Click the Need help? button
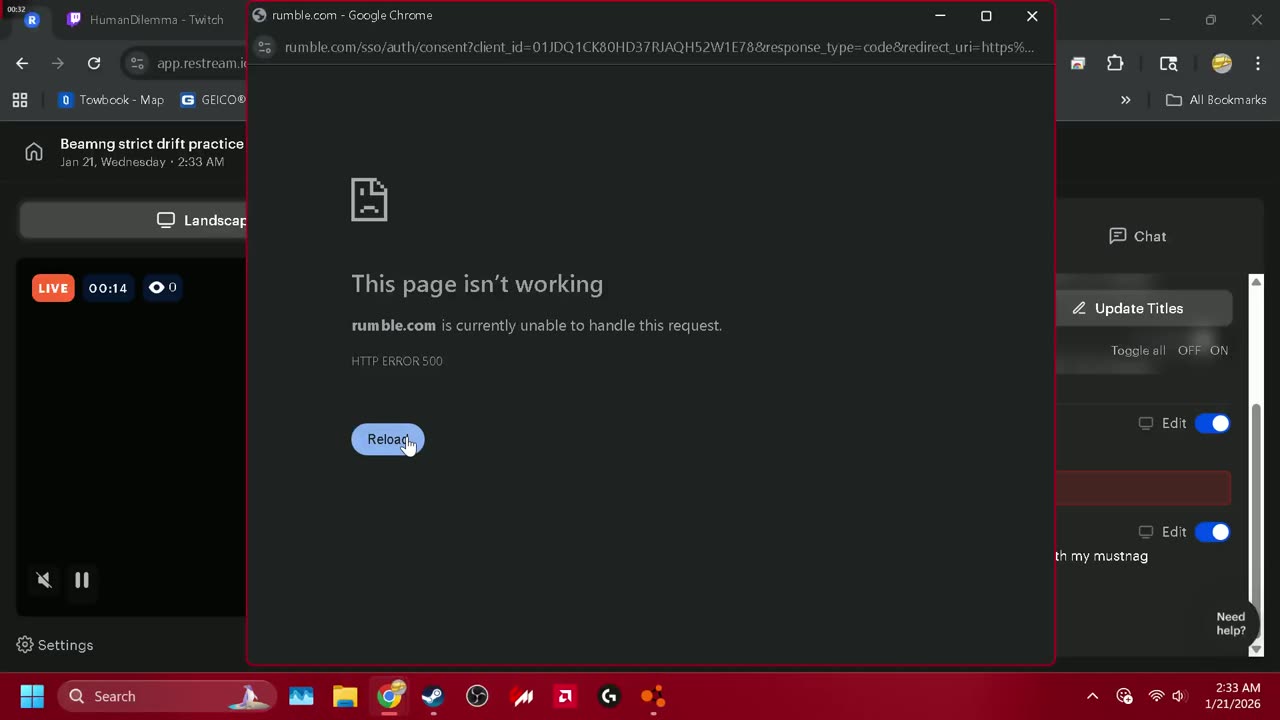Viewport: 1280px width, 720px height. pyautogui.click(x=1231, y=624)
